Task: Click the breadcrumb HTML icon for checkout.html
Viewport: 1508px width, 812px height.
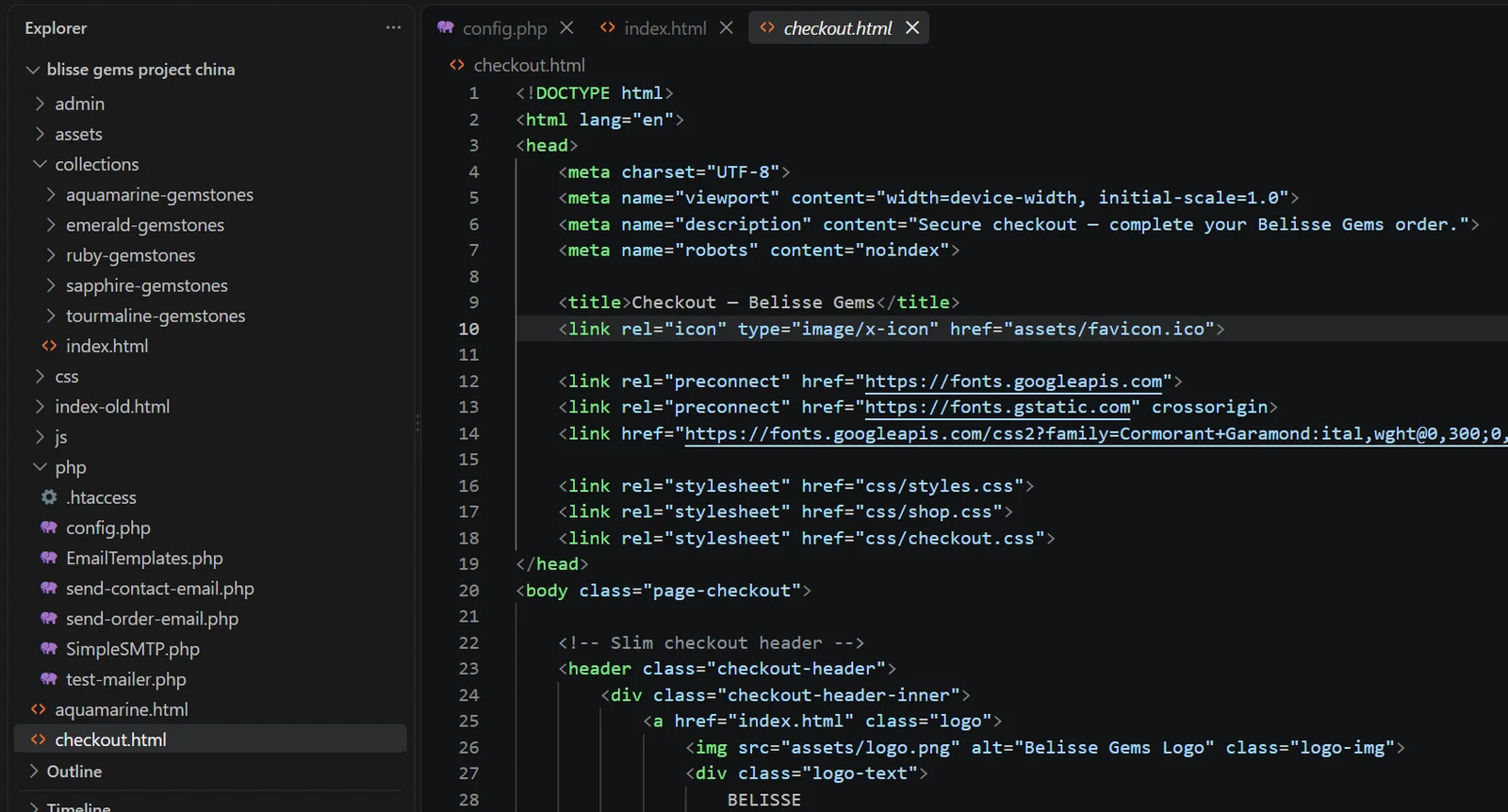Action: 457,65
